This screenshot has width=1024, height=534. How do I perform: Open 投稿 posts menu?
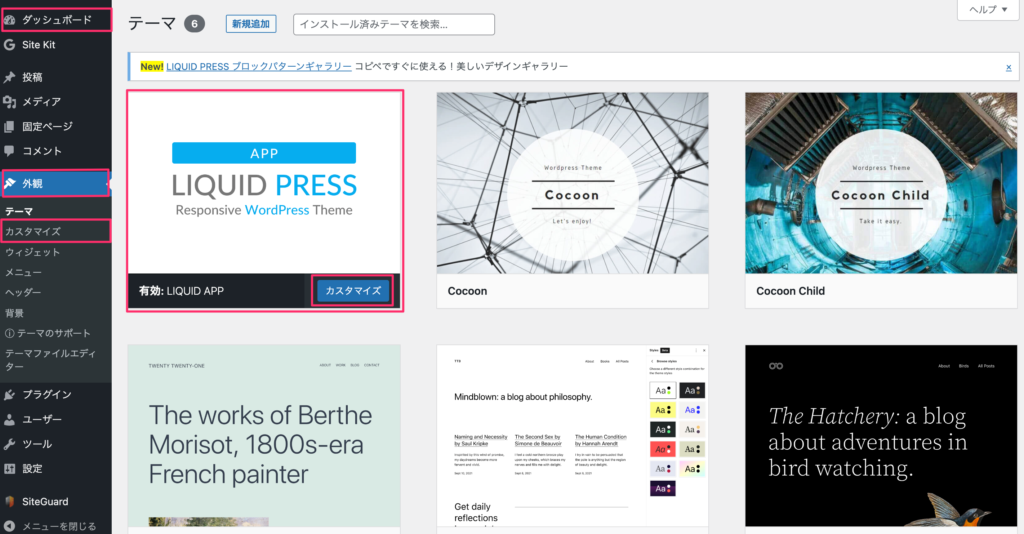(x=56, y=77)
